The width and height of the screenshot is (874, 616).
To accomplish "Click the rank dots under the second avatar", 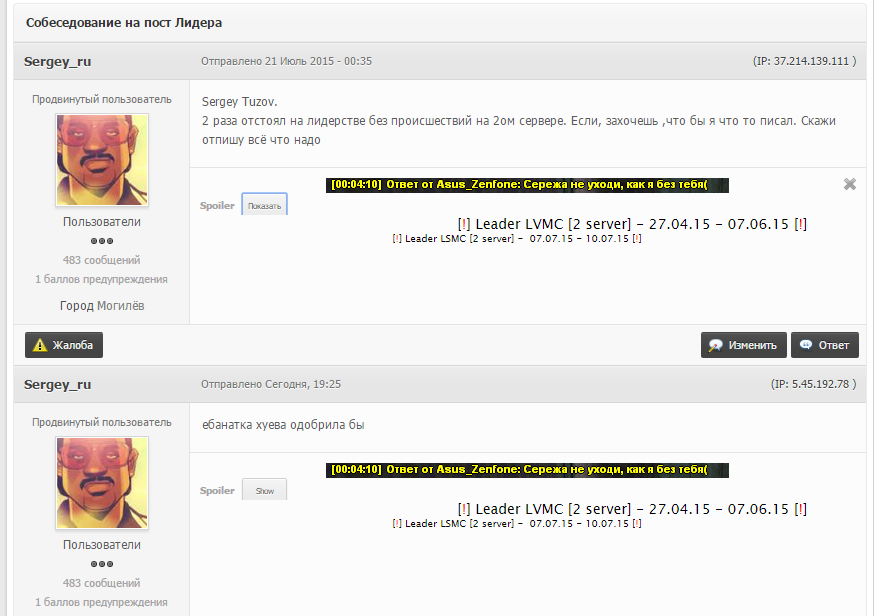I will coord(102,564).
